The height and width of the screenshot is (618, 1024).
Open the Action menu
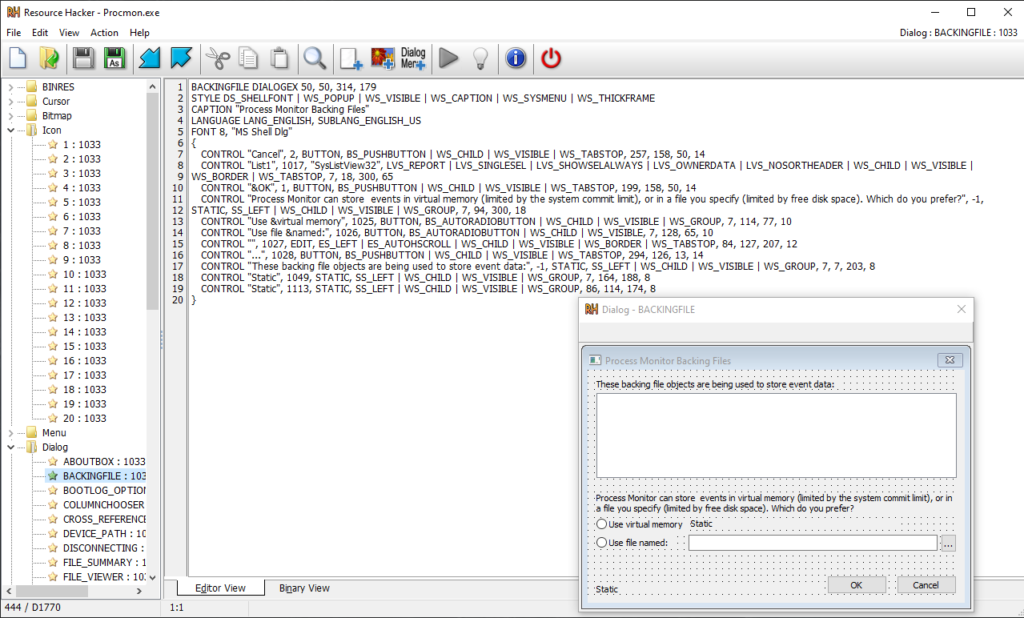pos(104,33)
